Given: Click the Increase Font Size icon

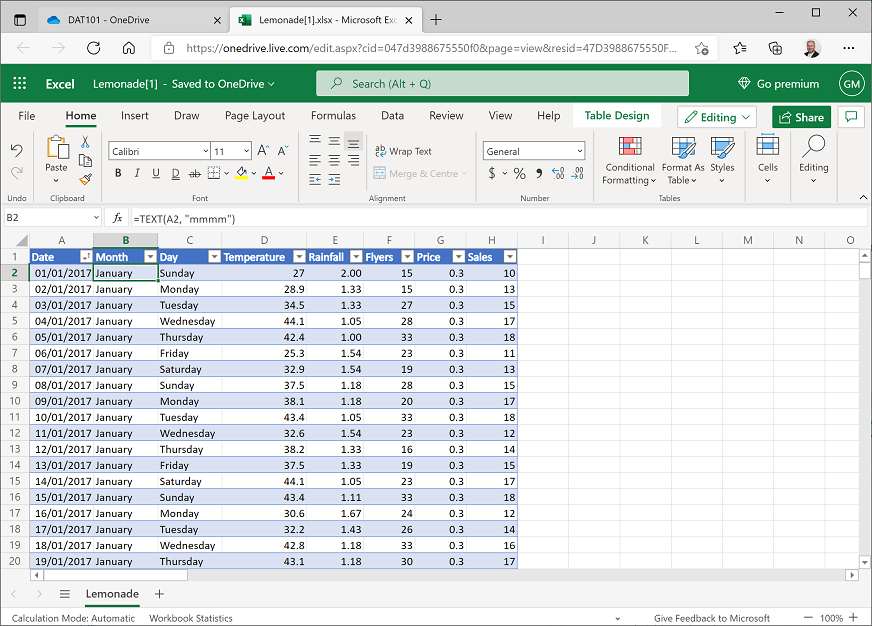Looking at the screenshot, I should coord(263,151).
